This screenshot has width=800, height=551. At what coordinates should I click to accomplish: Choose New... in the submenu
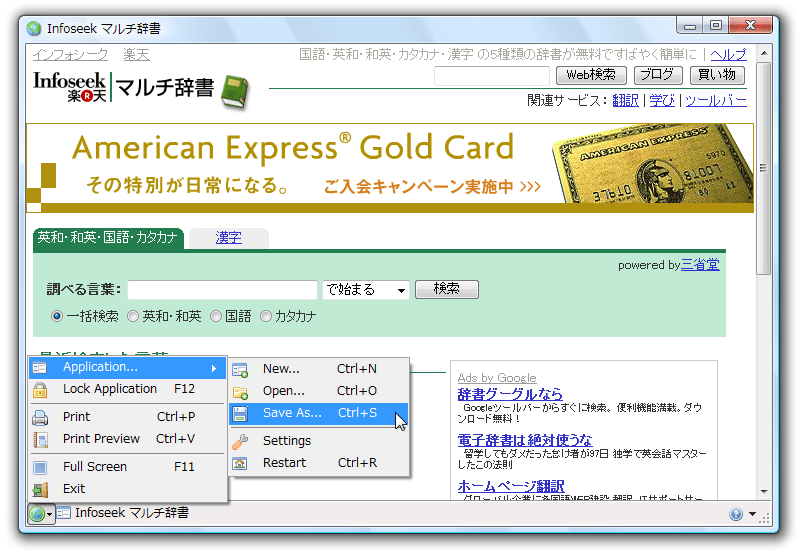tap(319, 369)
